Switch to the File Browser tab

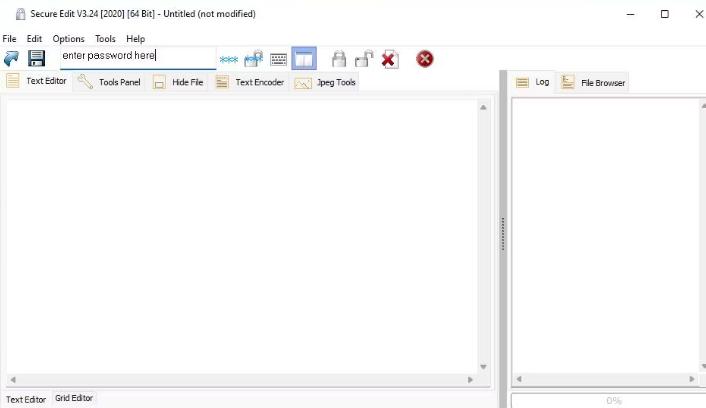coord(593,82)
